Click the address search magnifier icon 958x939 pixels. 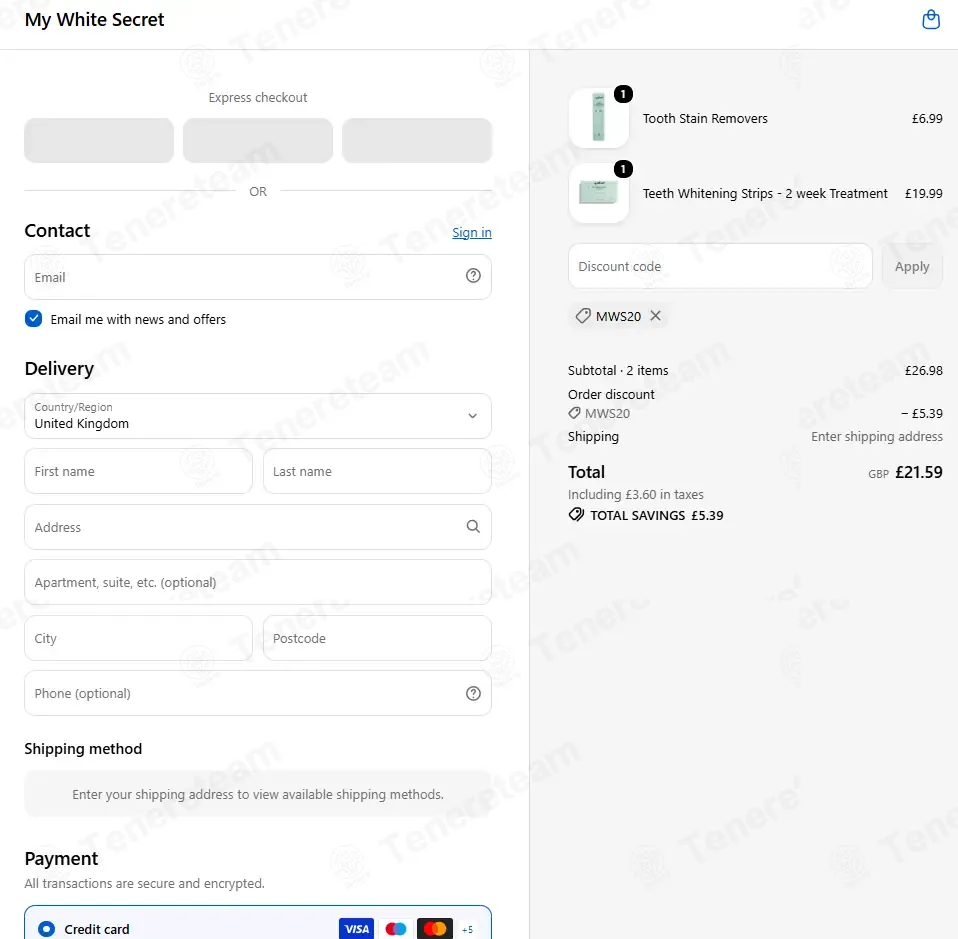(x=473, y=526)
